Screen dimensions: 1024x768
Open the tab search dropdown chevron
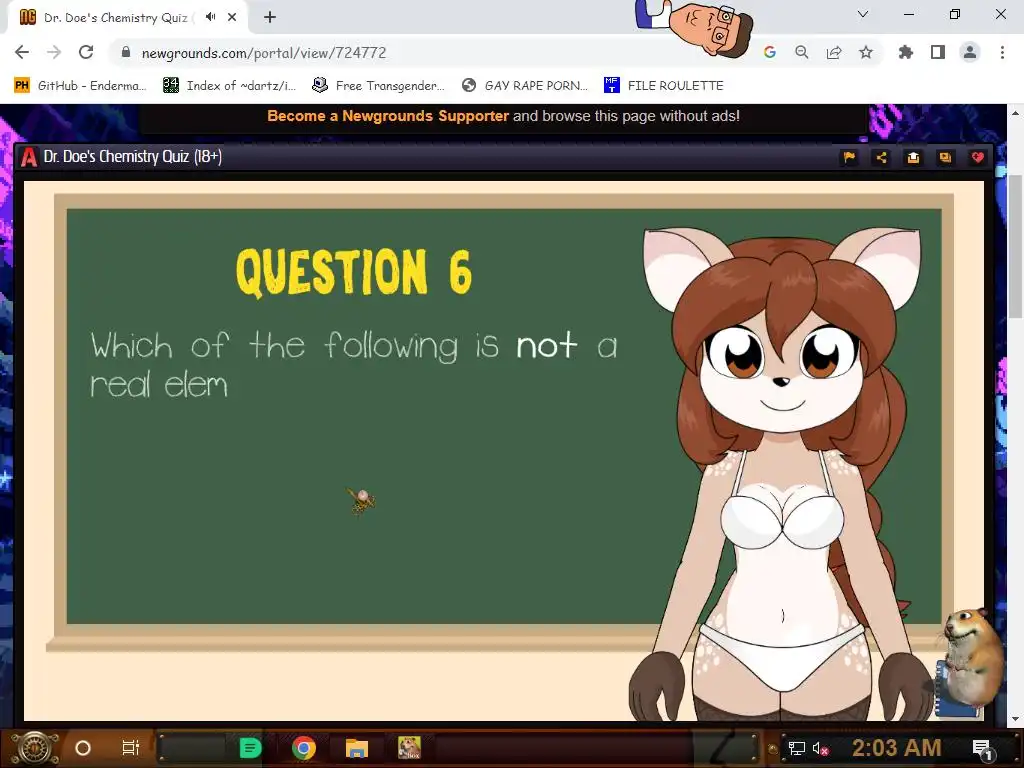[x=863, y=14]
